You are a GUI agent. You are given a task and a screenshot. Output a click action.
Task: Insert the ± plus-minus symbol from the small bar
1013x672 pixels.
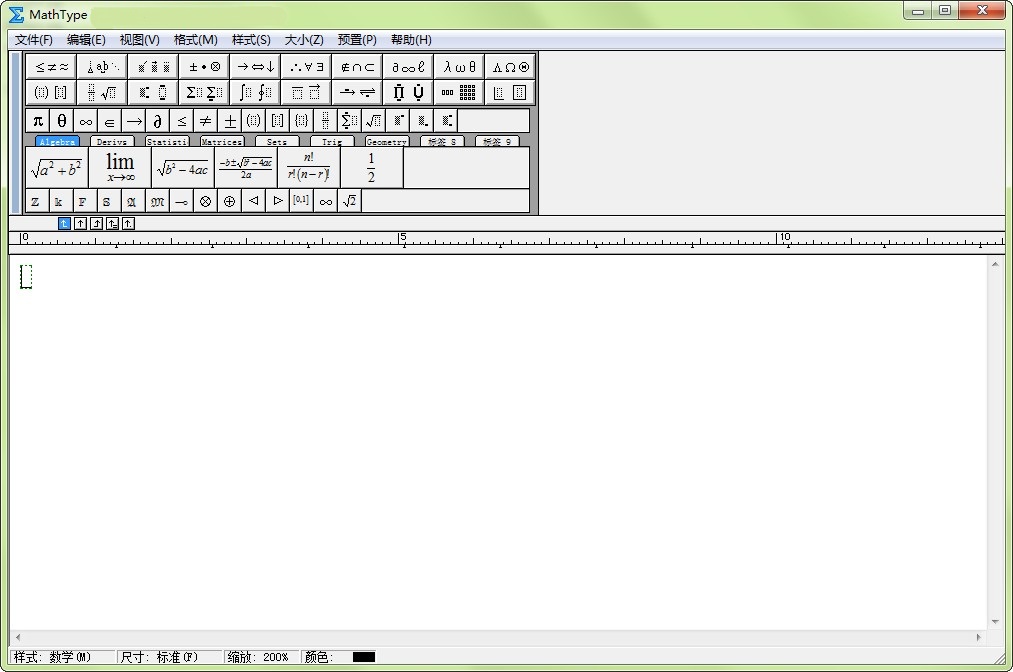(x=229, y=121)
